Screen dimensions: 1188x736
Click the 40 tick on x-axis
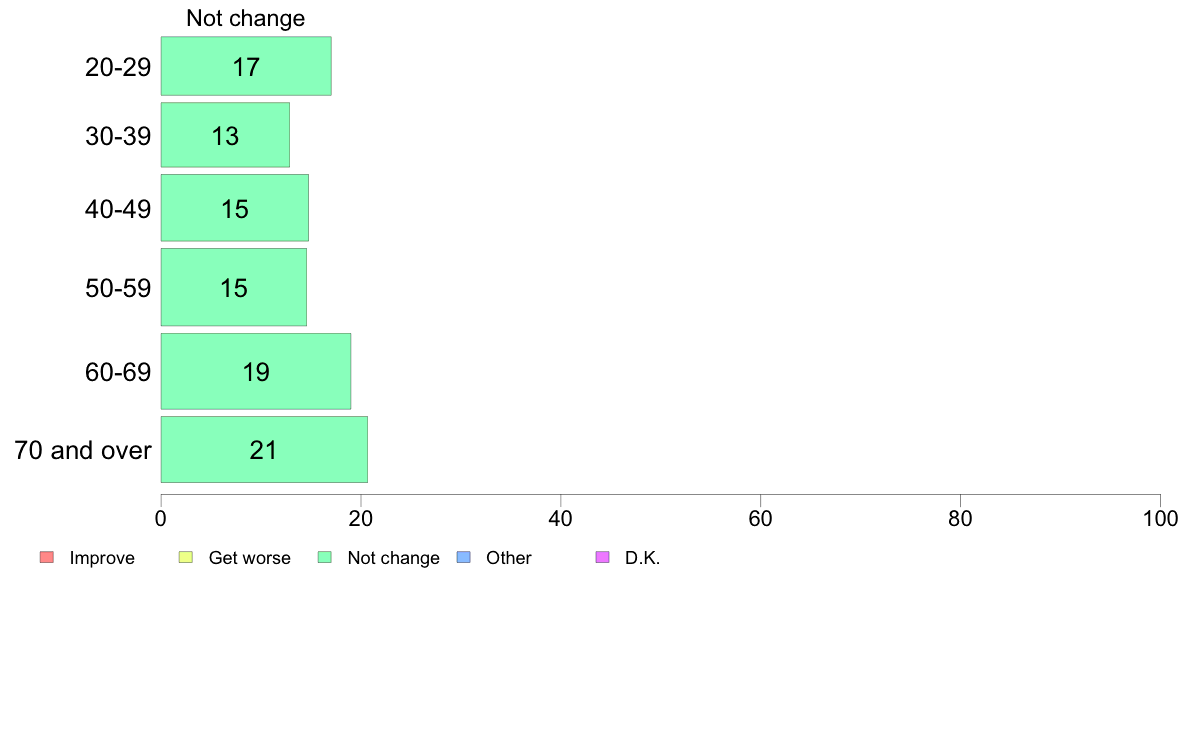[x=561, y=518]
